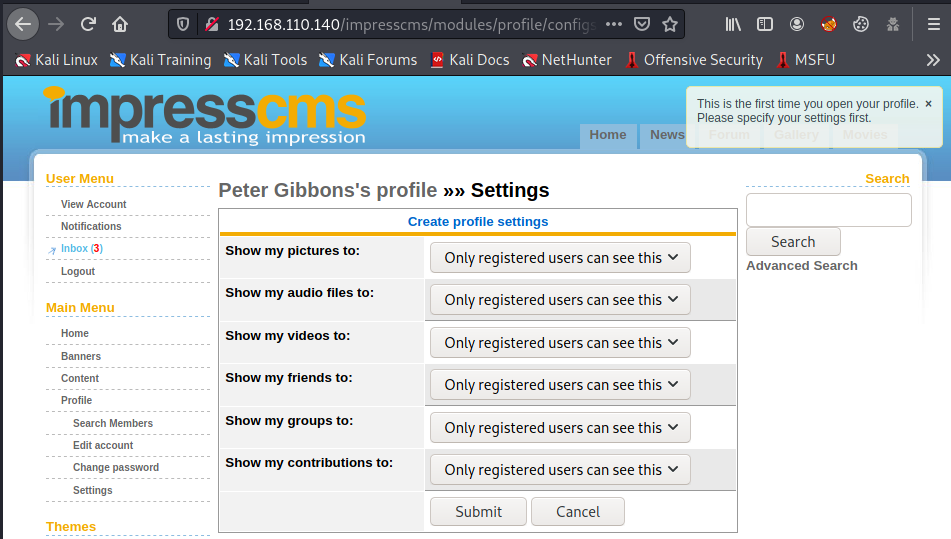Image resolution: width=951 pixels, height=539 pixels.
Task: Open the Kali Tools bookmark
Action: 265,60
